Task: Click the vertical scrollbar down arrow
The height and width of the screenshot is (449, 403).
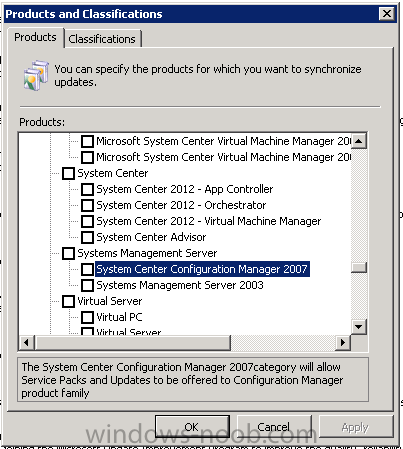Action: click(359, 327)
